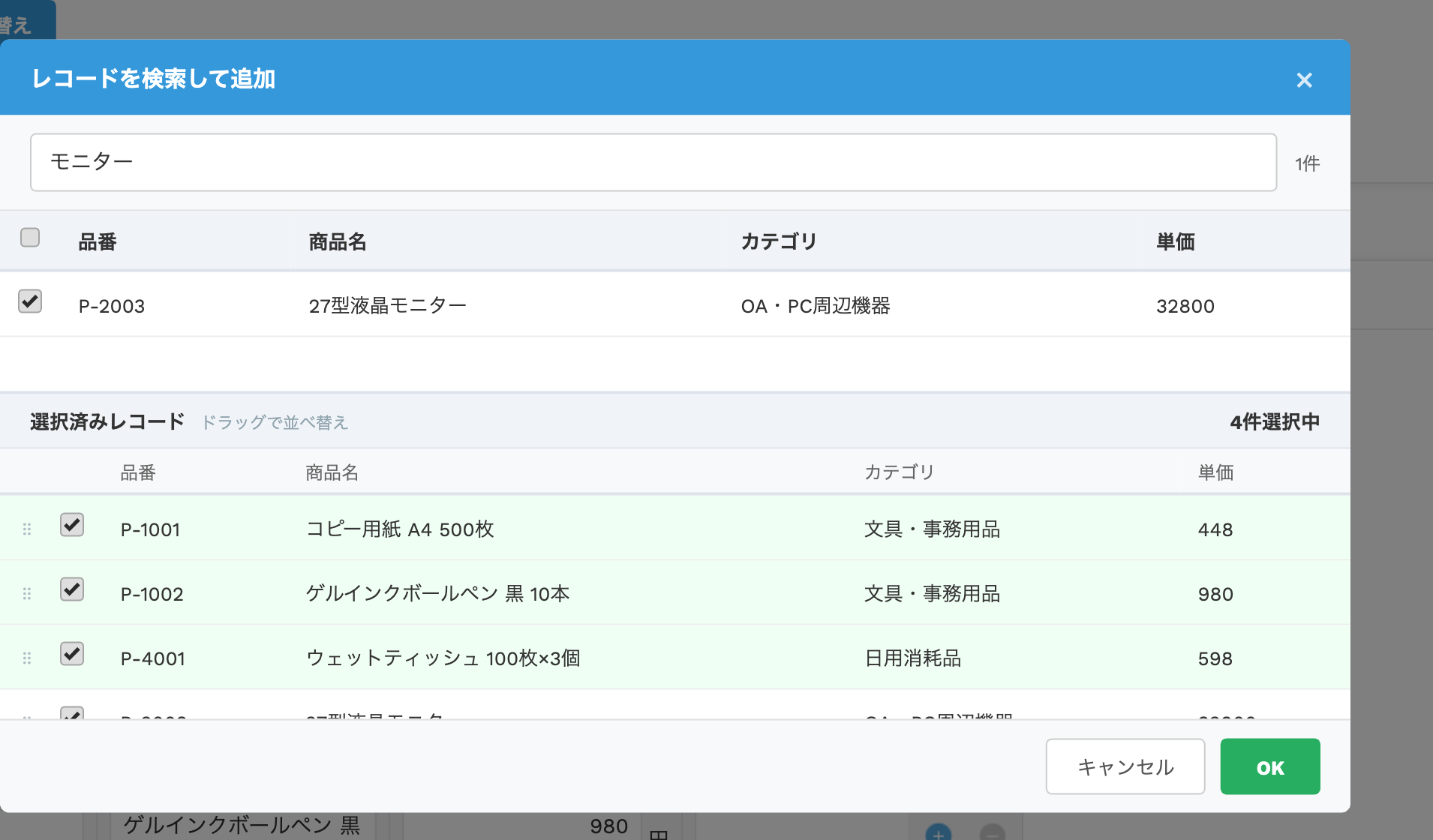Click the 448 unit price cell
Screen dimensions: 1433x840
1215,529
